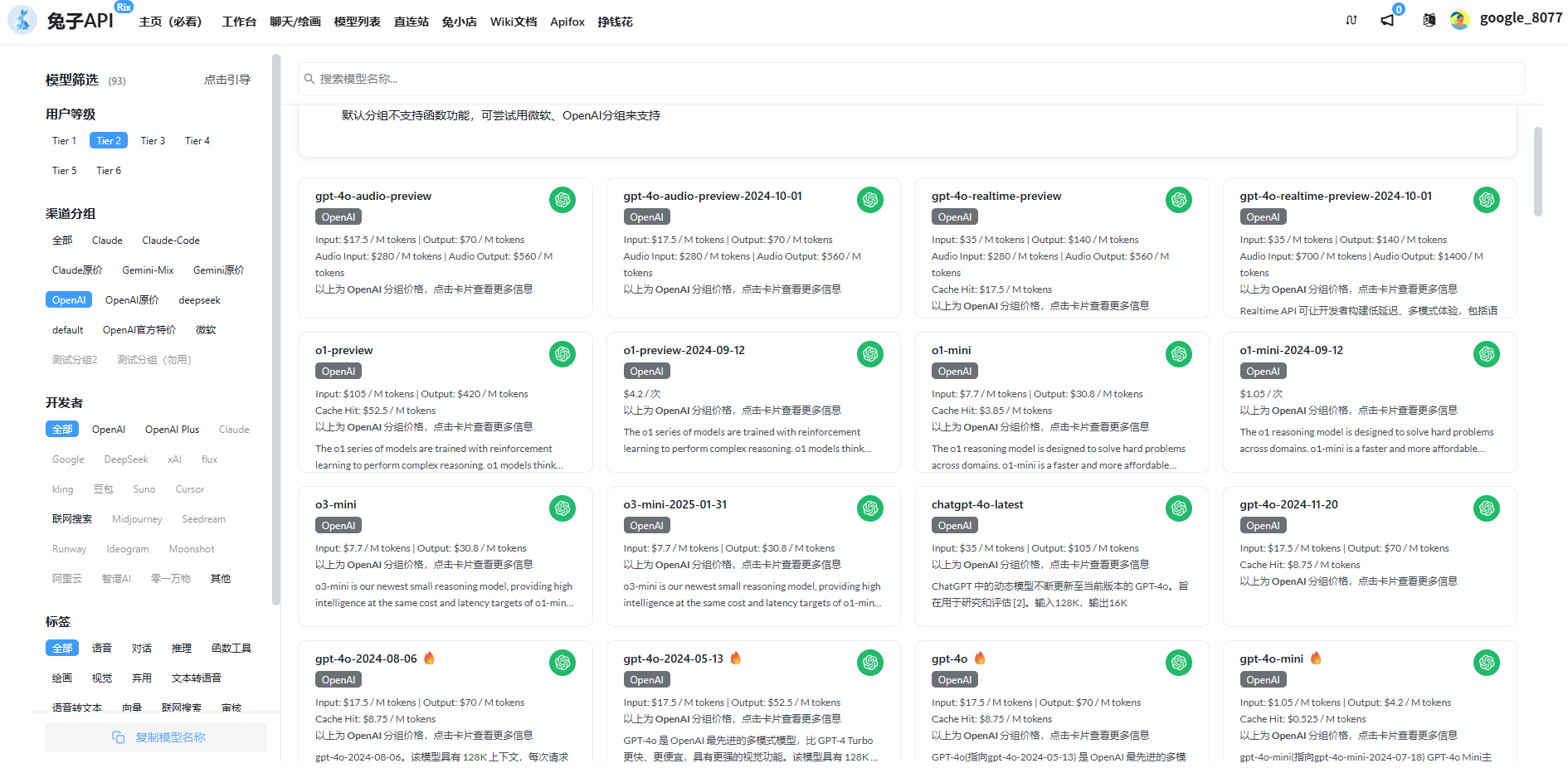Click the fire hot icon beside gpt-4o-mini
Screen dimensions: 1568x768
point(1316,659)
